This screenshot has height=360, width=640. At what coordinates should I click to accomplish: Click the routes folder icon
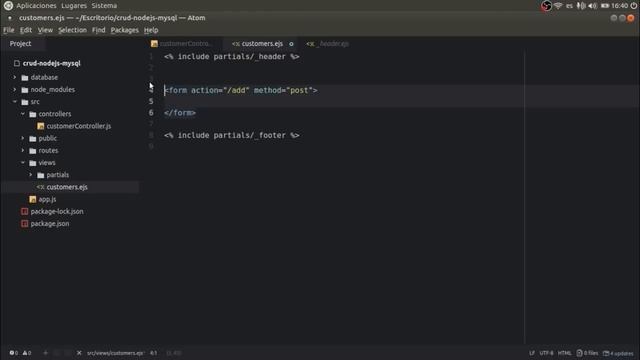click(x=33, y=151)
